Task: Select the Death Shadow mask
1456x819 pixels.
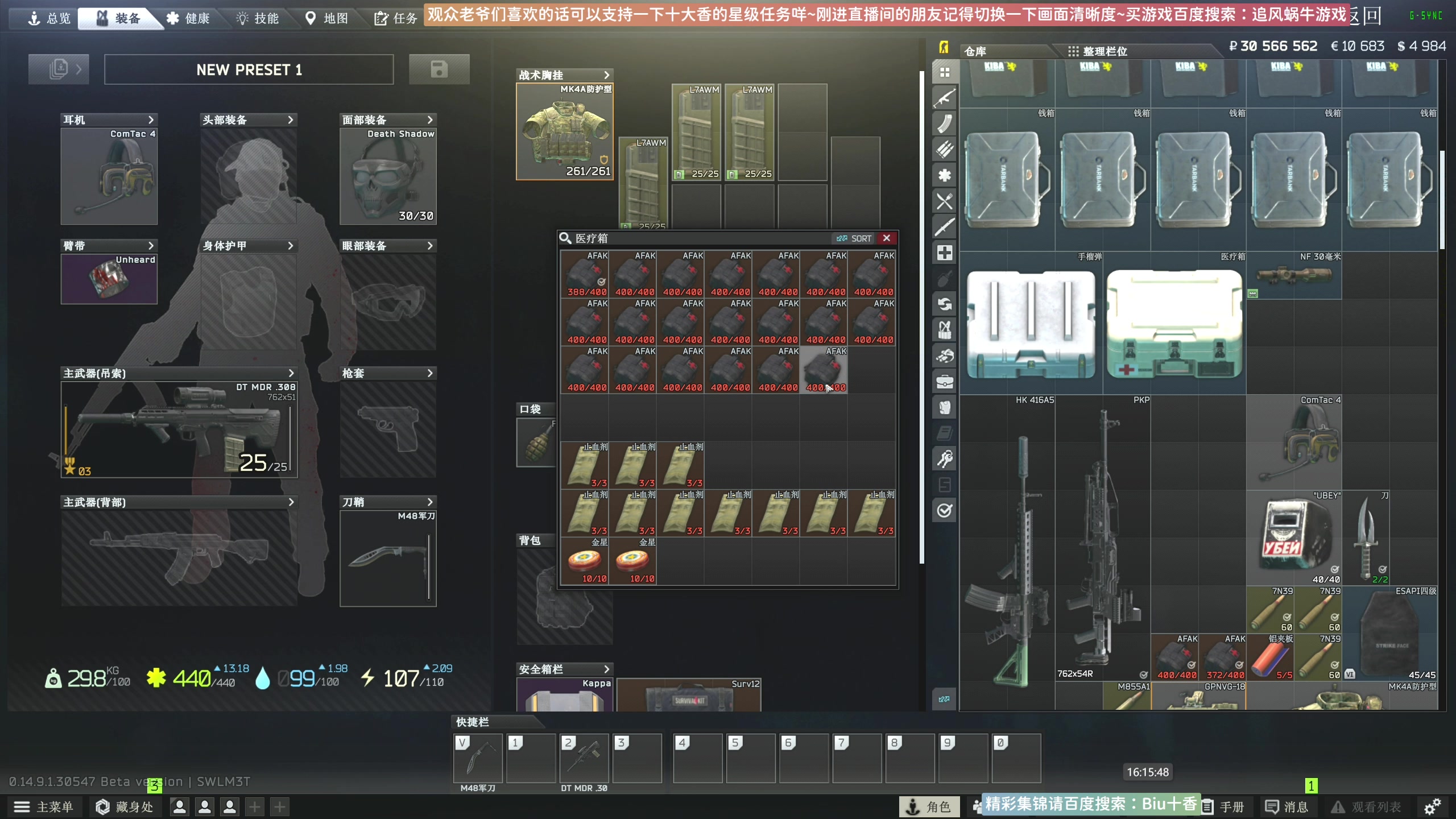Action: click(x=388, y=176)
